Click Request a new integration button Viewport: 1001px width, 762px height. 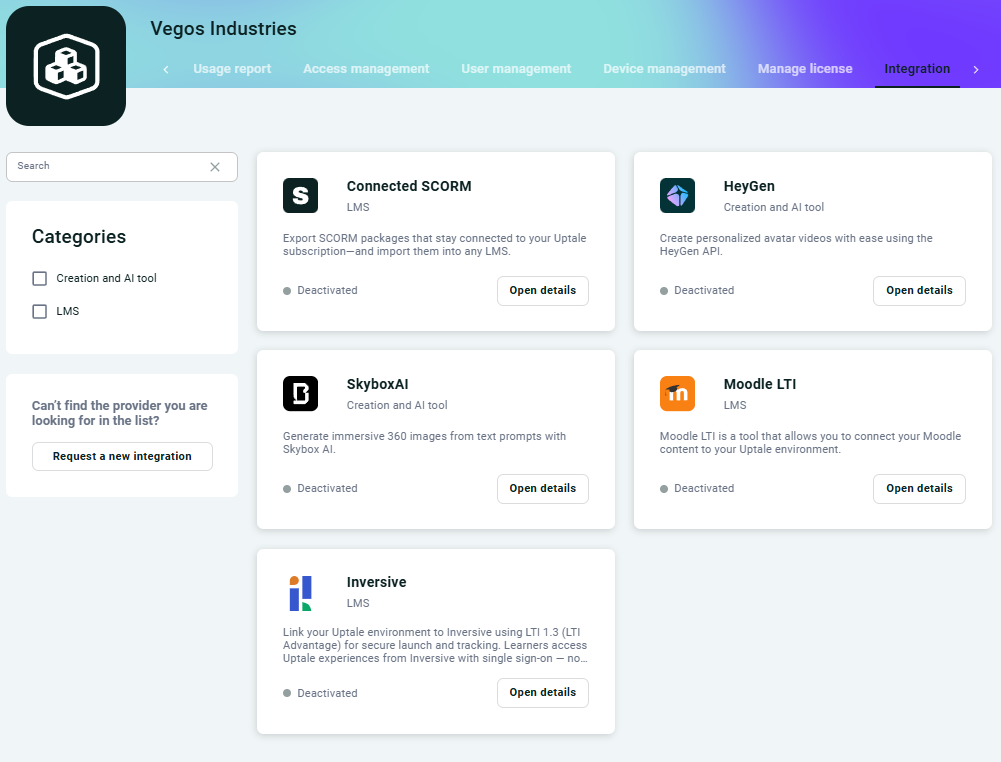tap(122, 456)
